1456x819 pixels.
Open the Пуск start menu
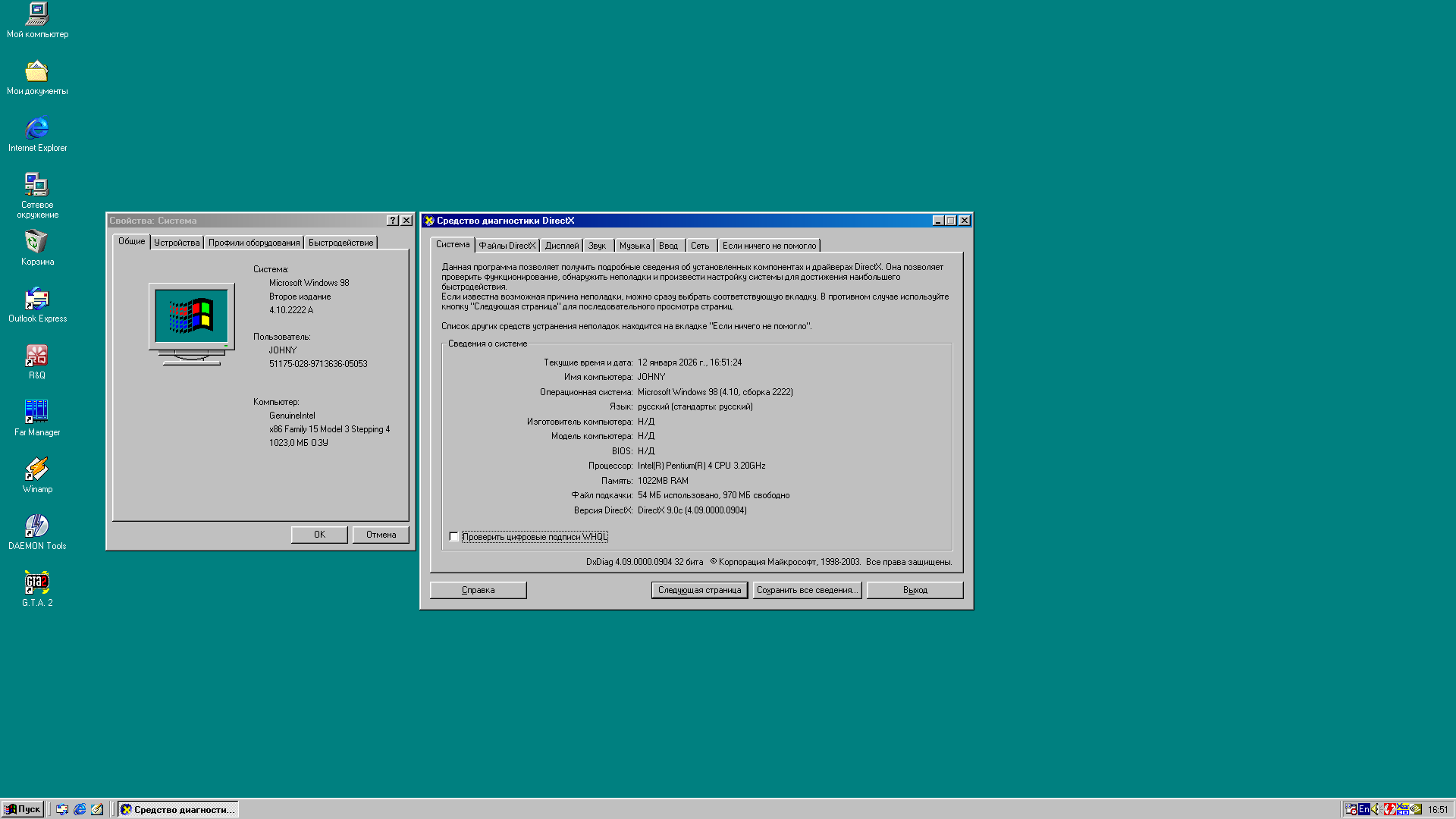(x=23, y=809)
